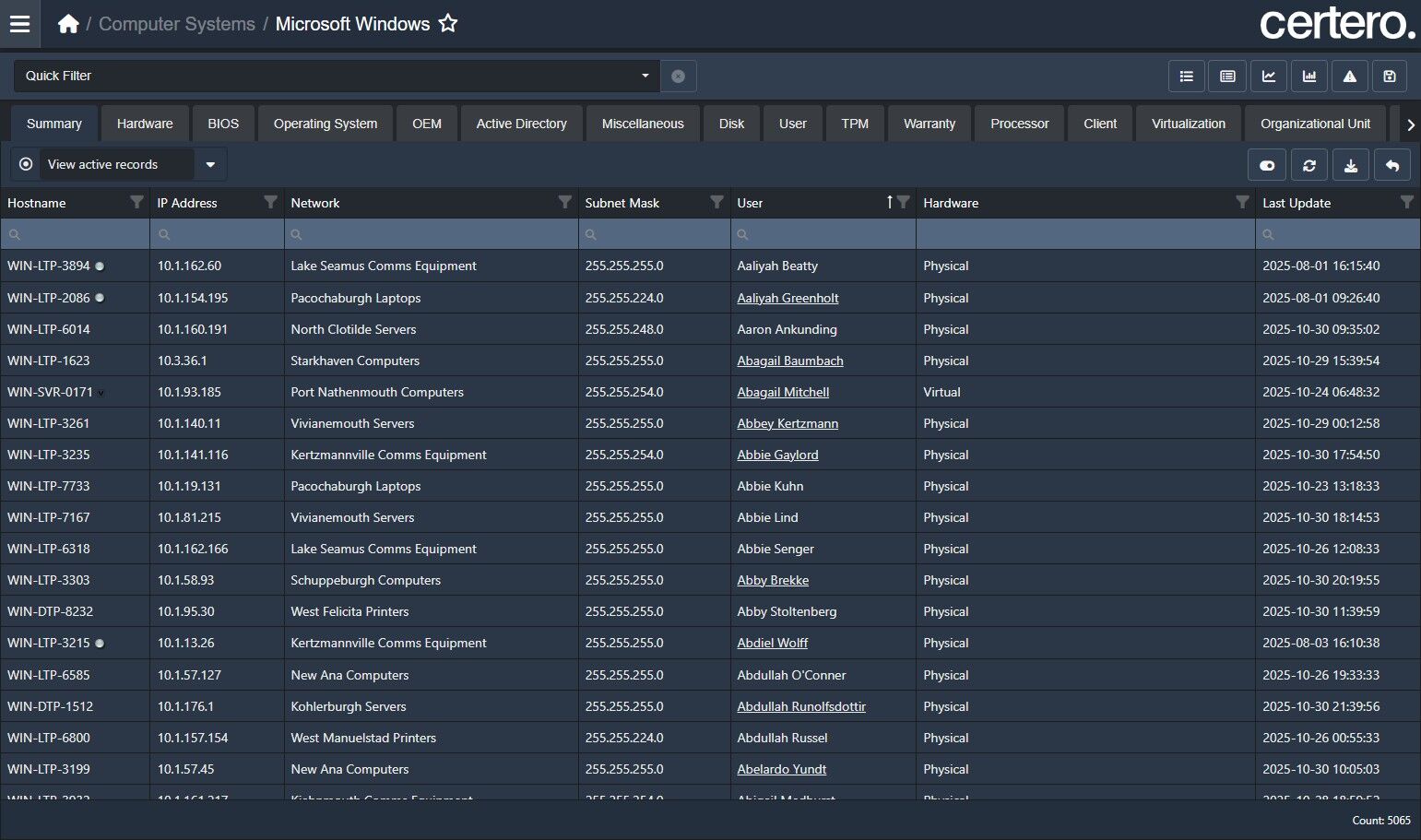
Task: Click the Hostname column search field
Action: pyautogui.click(x=78, y=234)
